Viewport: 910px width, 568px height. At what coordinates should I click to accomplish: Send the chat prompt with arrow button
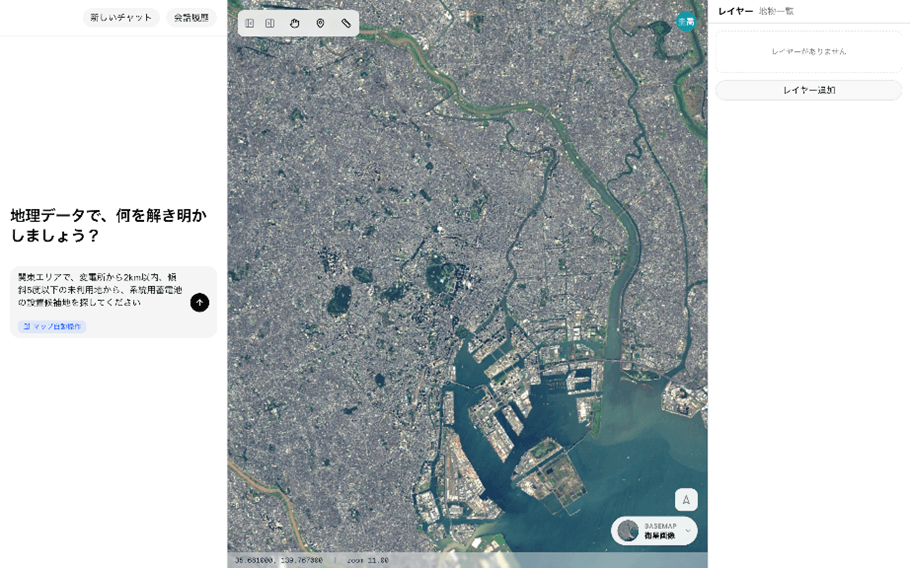tap(200, 302)
